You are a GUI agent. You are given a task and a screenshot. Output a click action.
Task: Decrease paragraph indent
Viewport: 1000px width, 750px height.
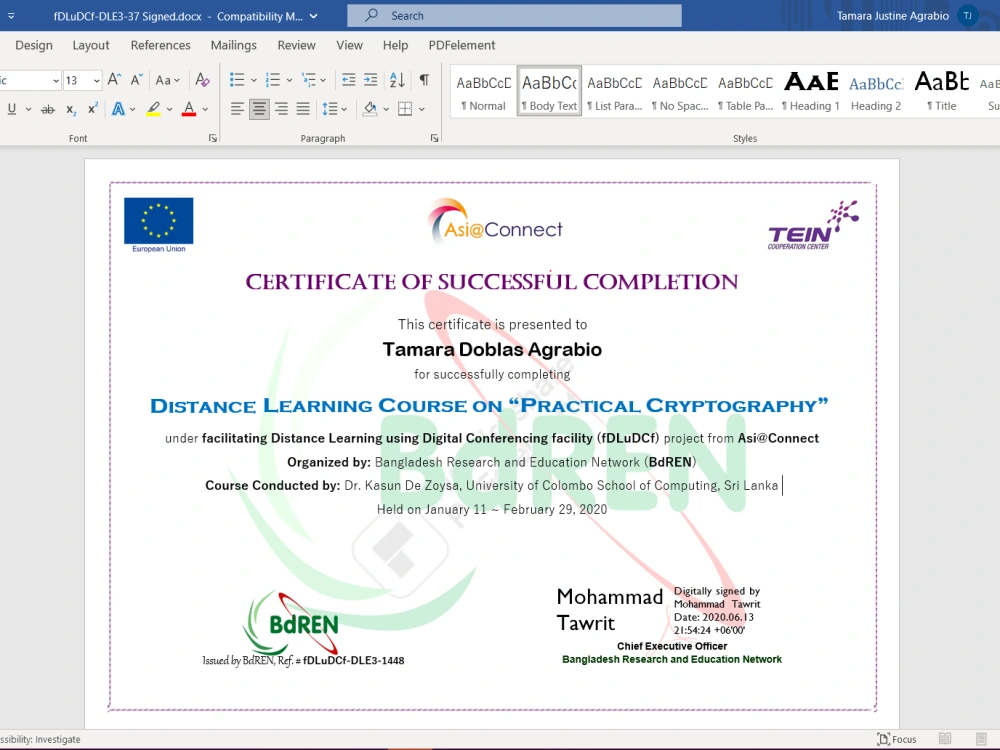[x=349, y=80]
